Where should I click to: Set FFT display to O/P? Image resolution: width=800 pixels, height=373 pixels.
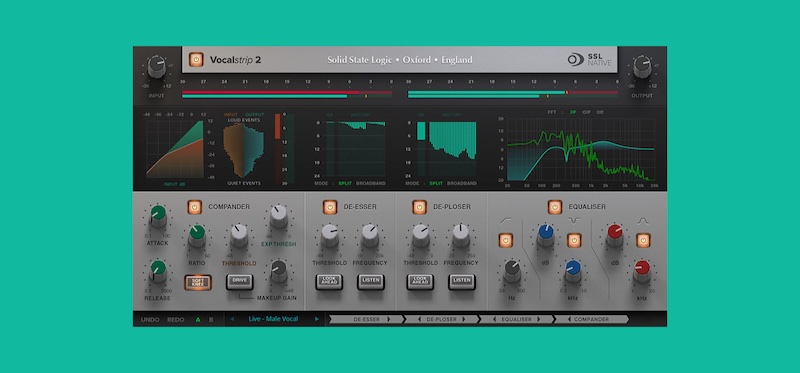587,112
